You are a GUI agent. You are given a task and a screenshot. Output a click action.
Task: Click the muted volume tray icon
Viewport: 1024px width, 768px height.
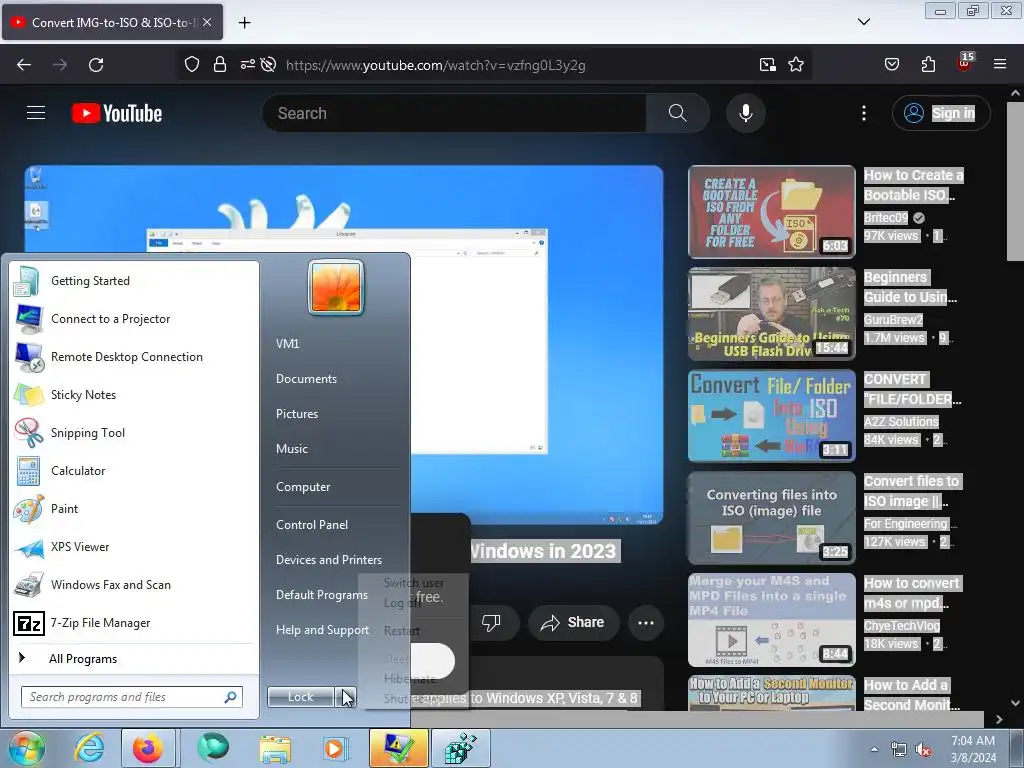coord(923,750)
